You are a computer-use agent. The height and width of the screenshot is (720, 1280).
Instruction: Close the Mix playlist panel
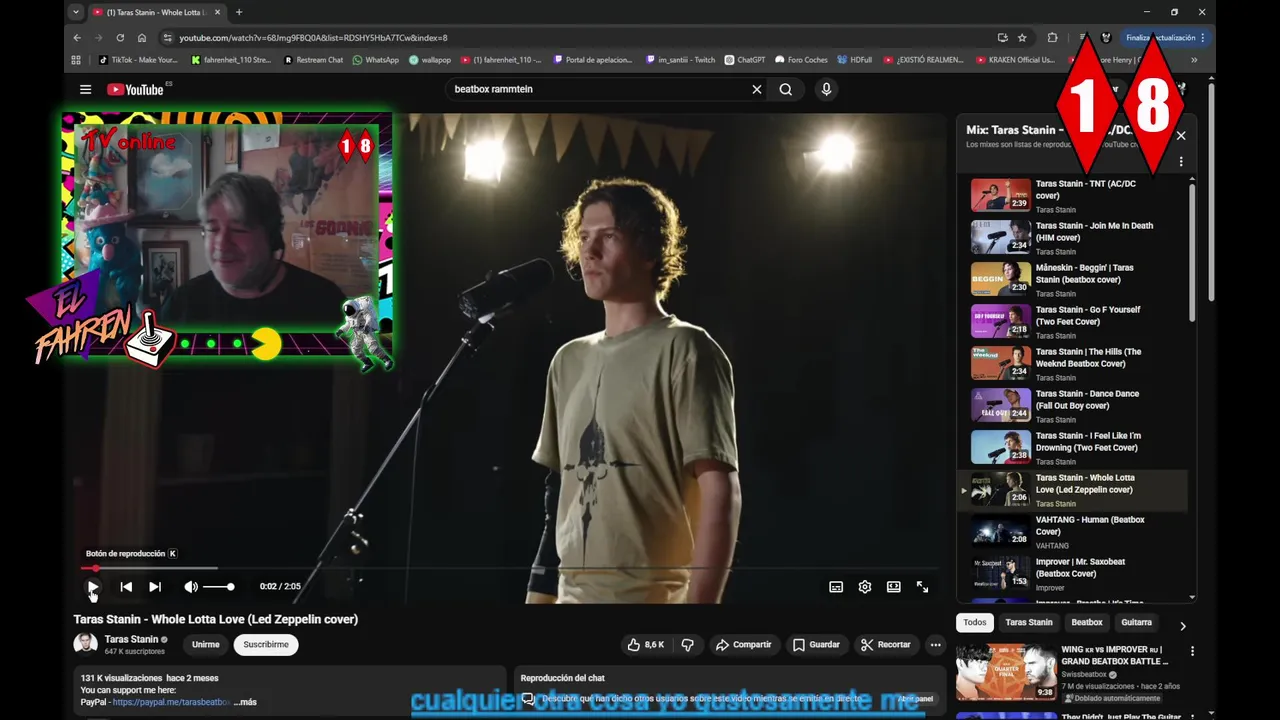click(x=1181, y=135)
